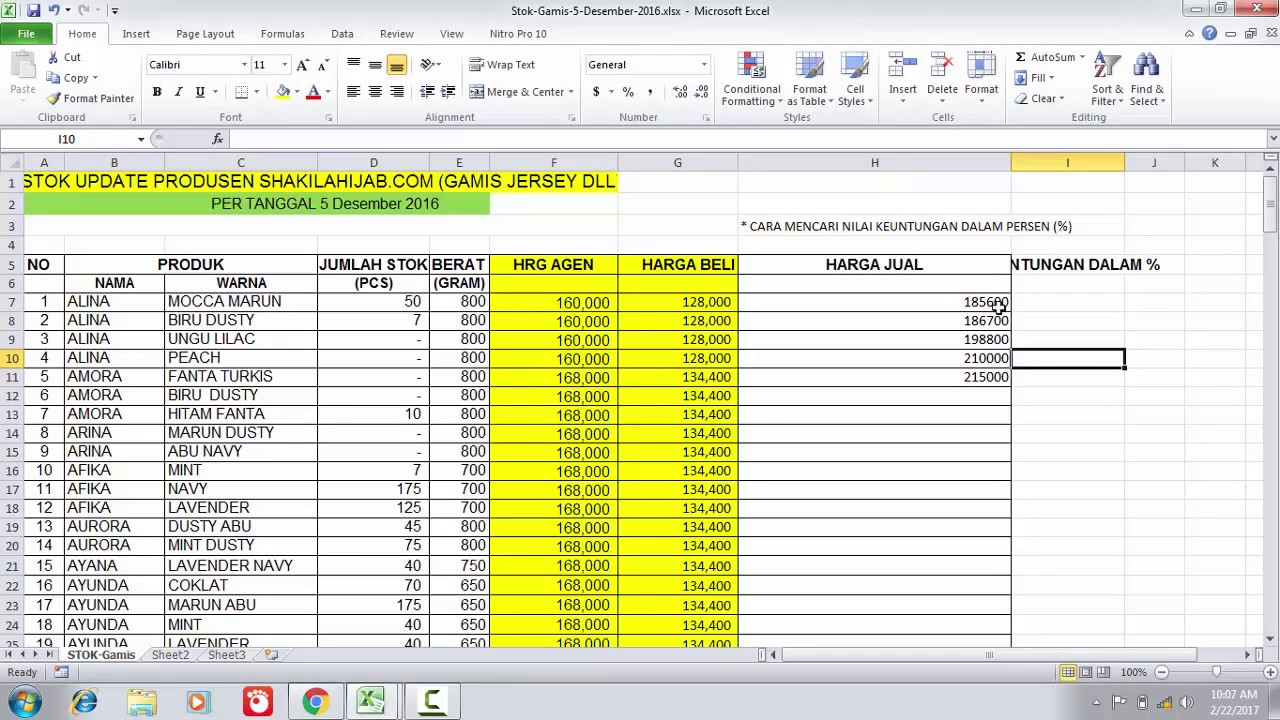This screenshot has width=1280, height=720.
Task: Open the Sort & Filter dropdown
Action: click(1107, 79)
